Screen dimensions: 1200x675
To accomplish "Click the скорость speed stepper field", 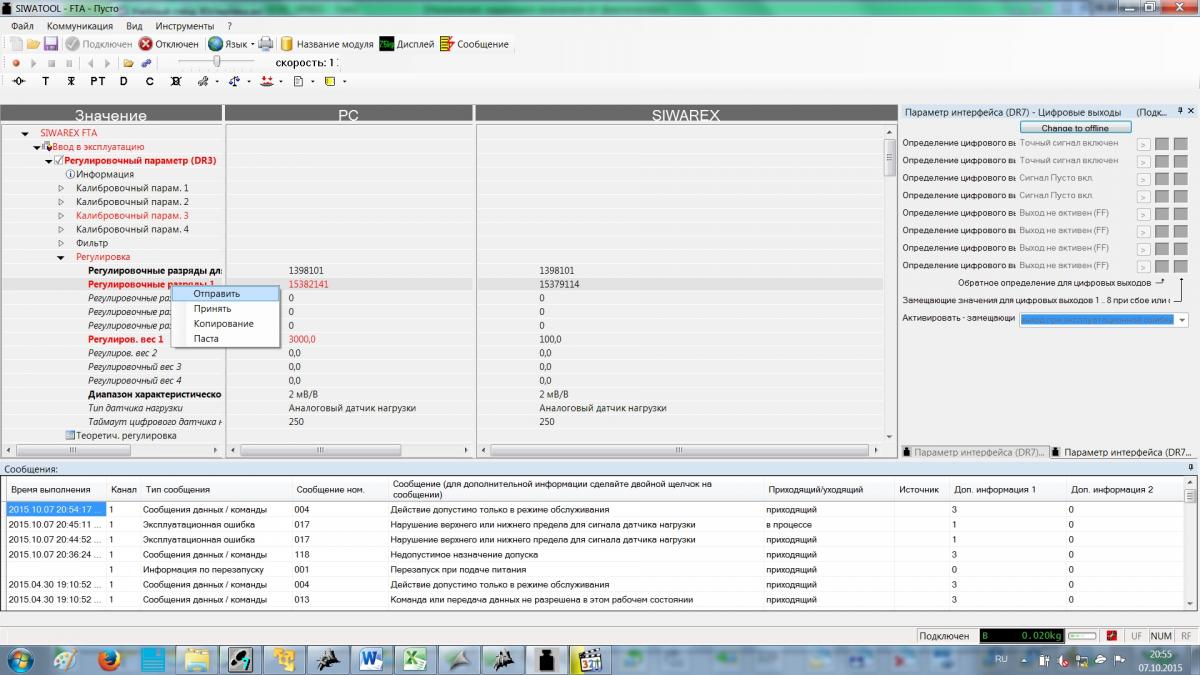I will (306, 63).
